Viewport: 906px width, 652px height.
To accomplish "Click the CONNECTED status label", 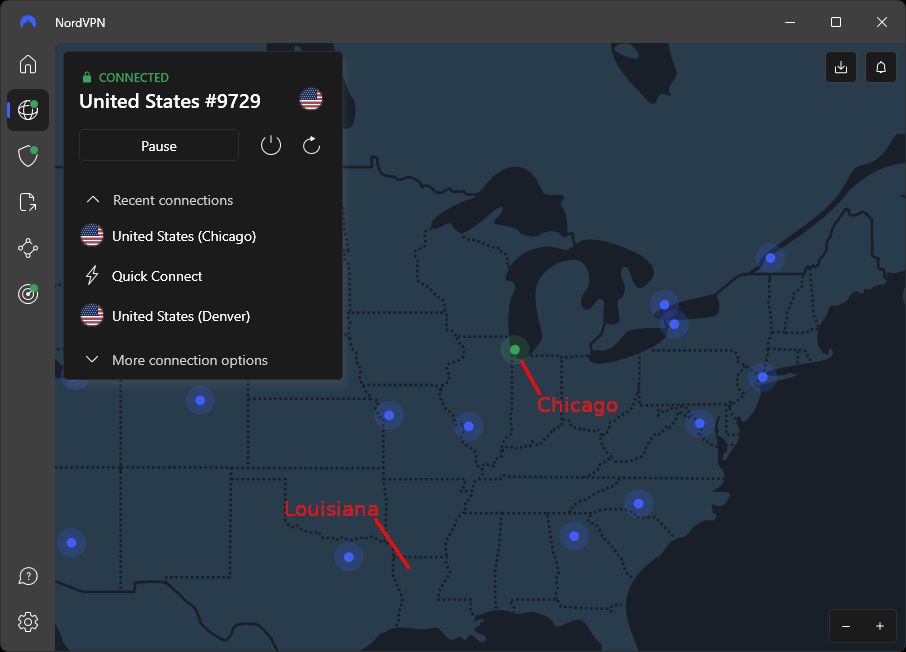I will [133, 77].
